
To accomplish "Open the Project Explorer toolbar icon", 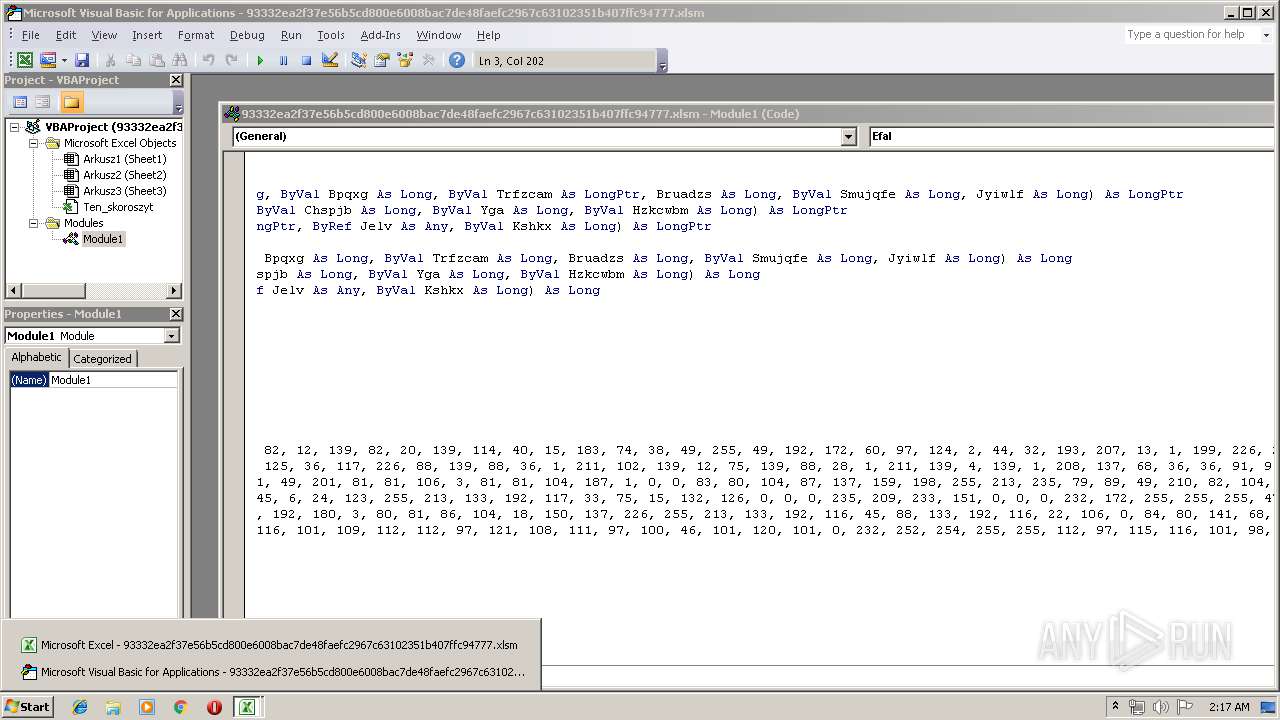I will click(359, 61).
